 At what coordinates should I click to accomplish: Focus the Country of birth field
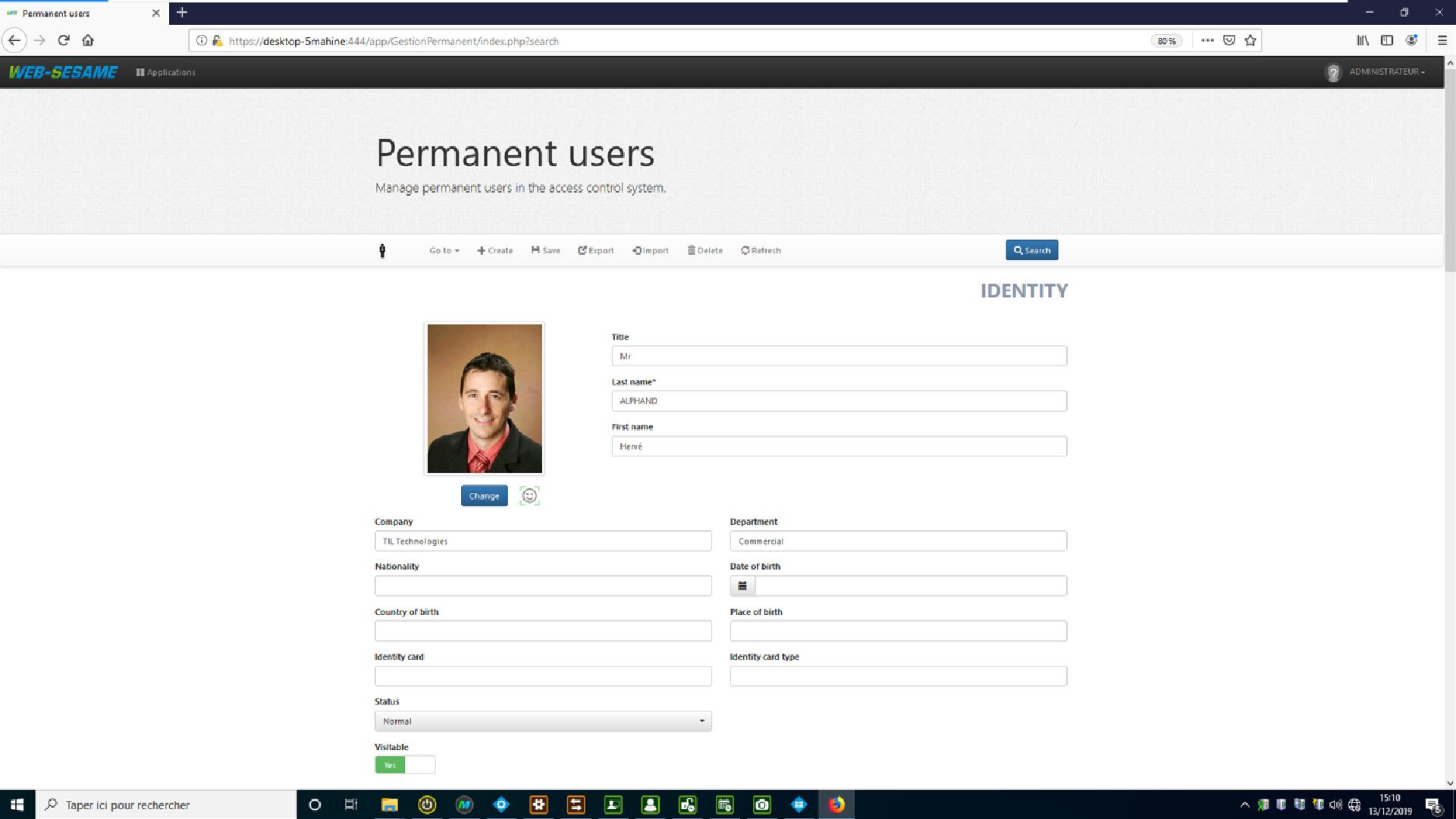click(x=543, y=631)
